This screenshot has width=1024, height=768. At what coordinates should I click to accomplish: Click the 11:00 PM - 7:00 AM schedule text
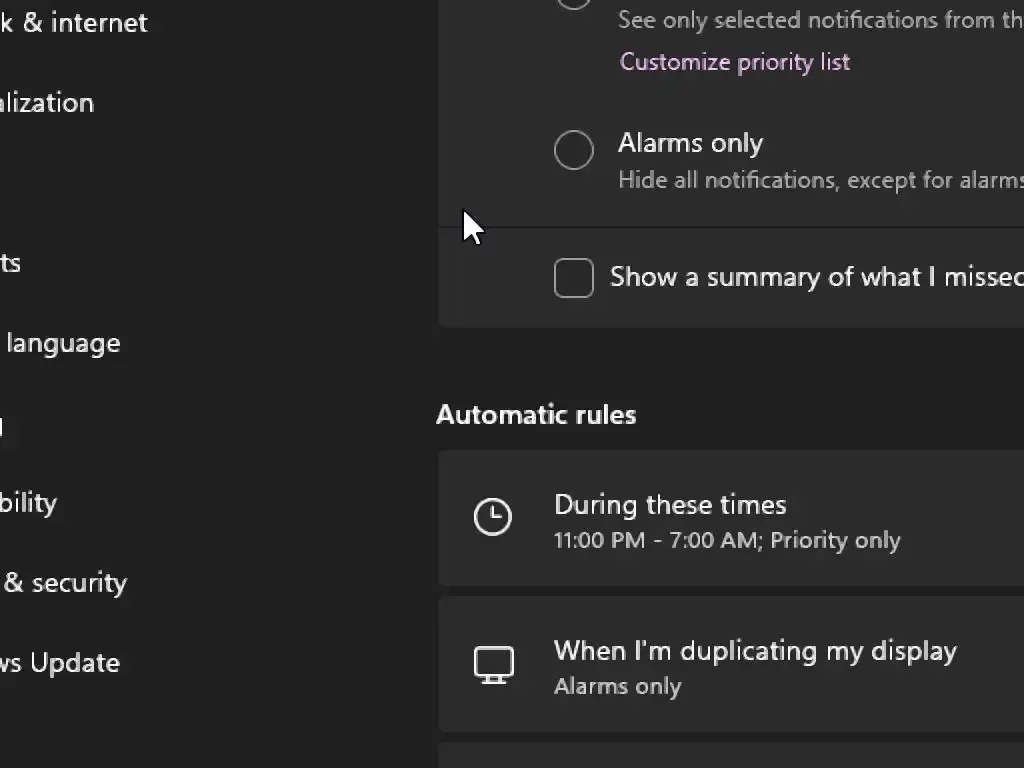click(x=727, y=541)
